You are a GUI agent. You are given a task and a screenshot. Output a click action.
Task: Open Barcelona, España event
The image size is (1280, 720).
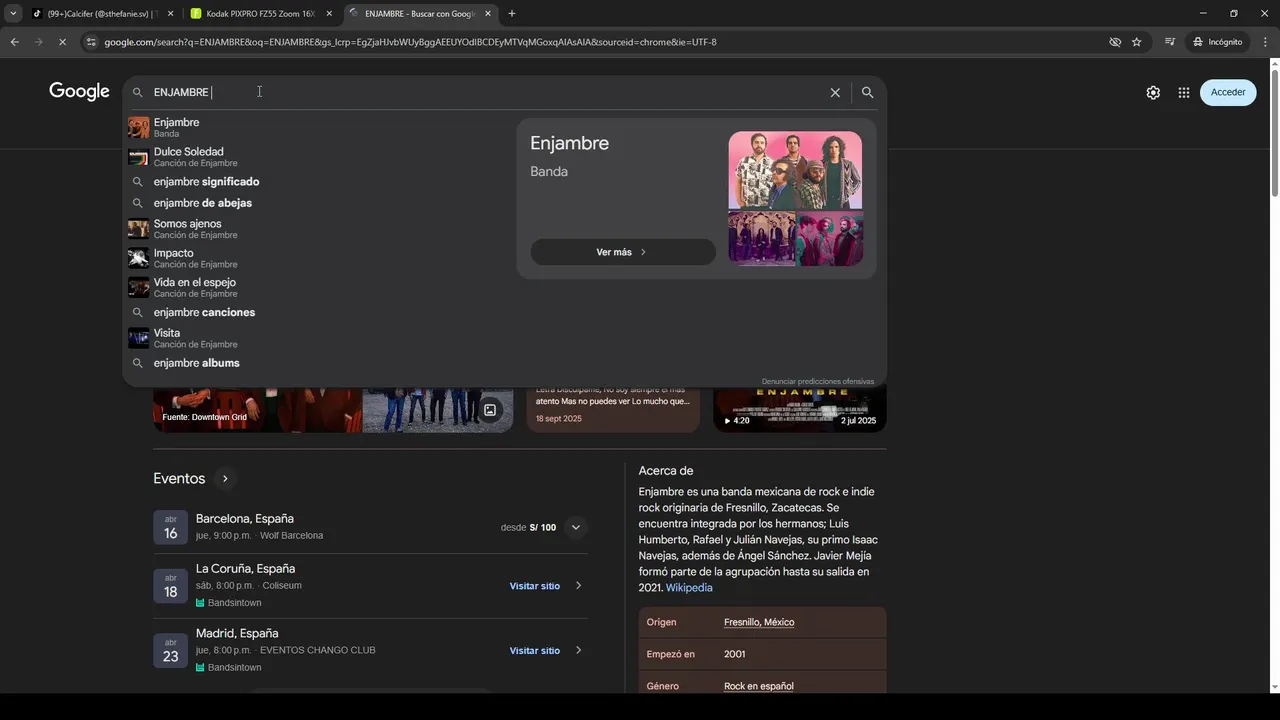pos(245,519)
